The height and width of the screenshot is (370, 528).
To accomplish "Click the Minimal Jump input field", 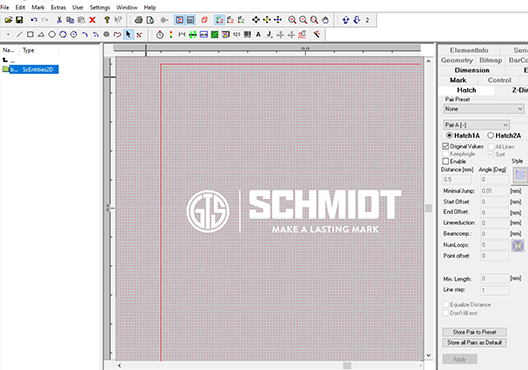I will tap(494, 191).
